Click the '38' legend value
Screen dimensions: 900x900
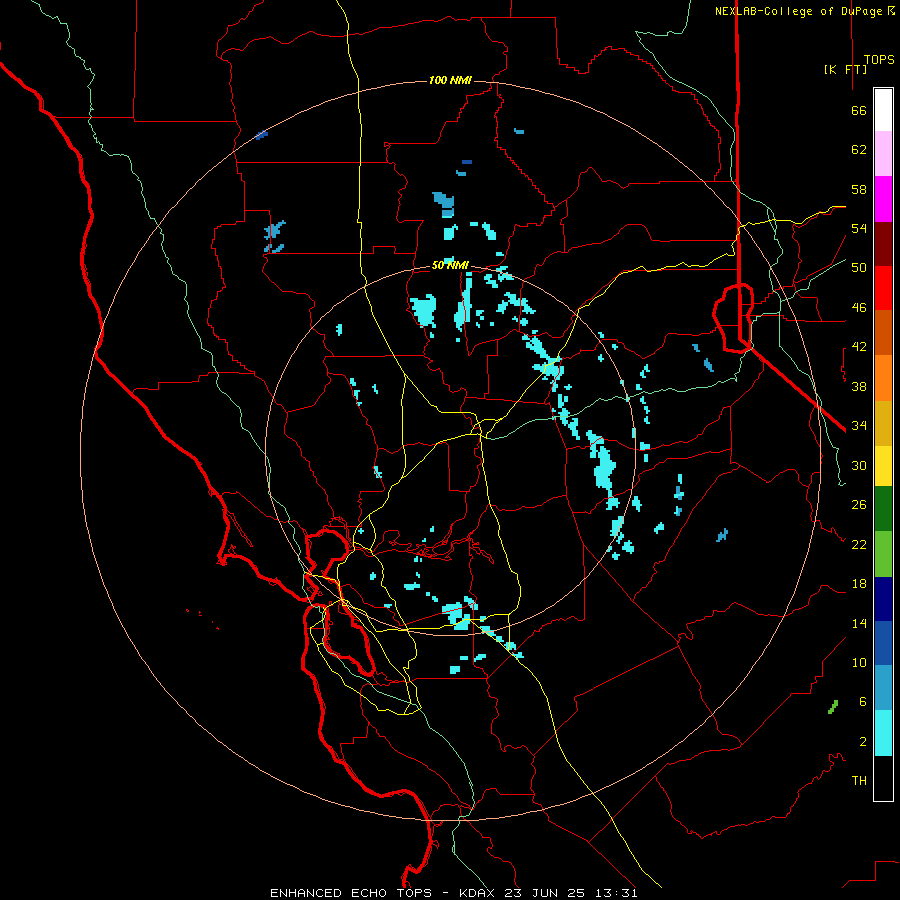[x=859, y=387]
